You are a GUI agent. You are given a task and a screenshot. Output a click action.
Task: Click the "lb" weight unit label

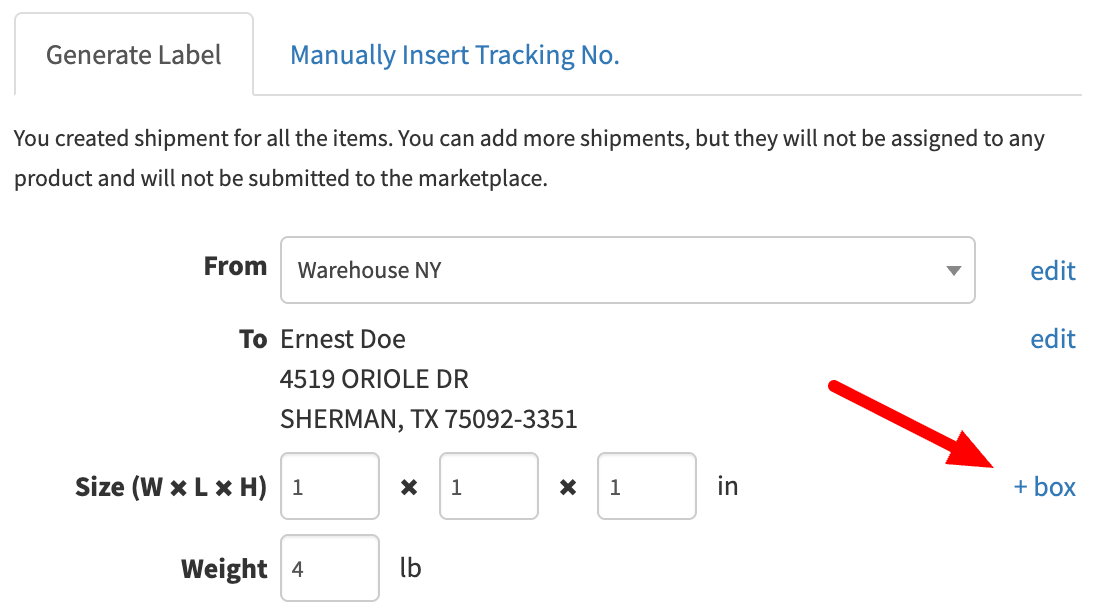(410, 569)
